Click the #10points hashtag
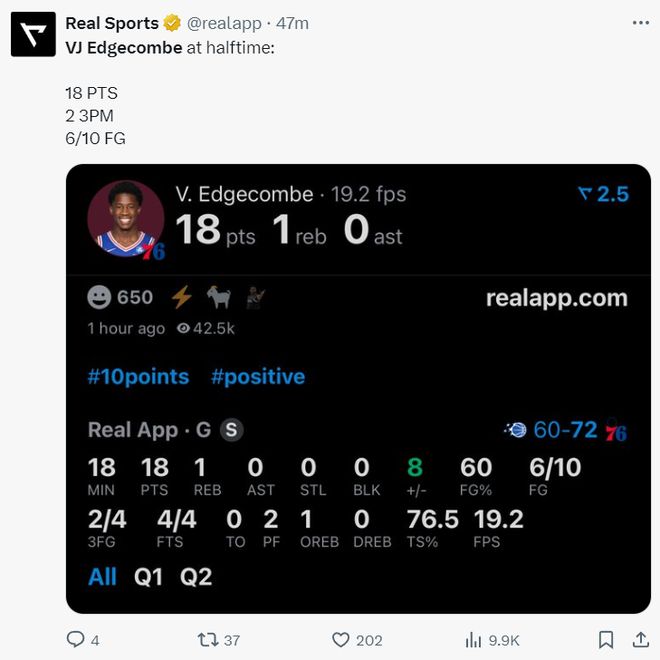Screen dimensions: 660x660 pos(138,377)
